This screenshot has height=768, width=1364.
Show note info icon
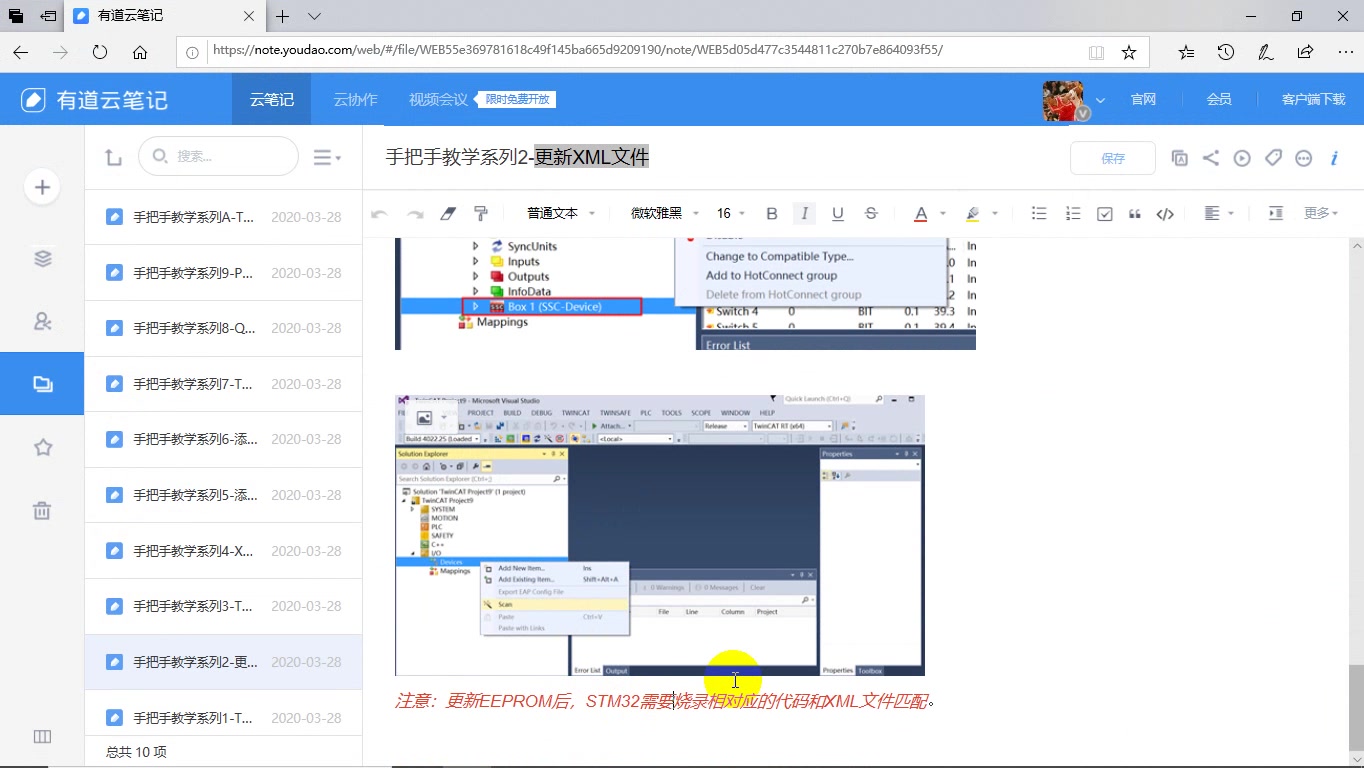1334,158
